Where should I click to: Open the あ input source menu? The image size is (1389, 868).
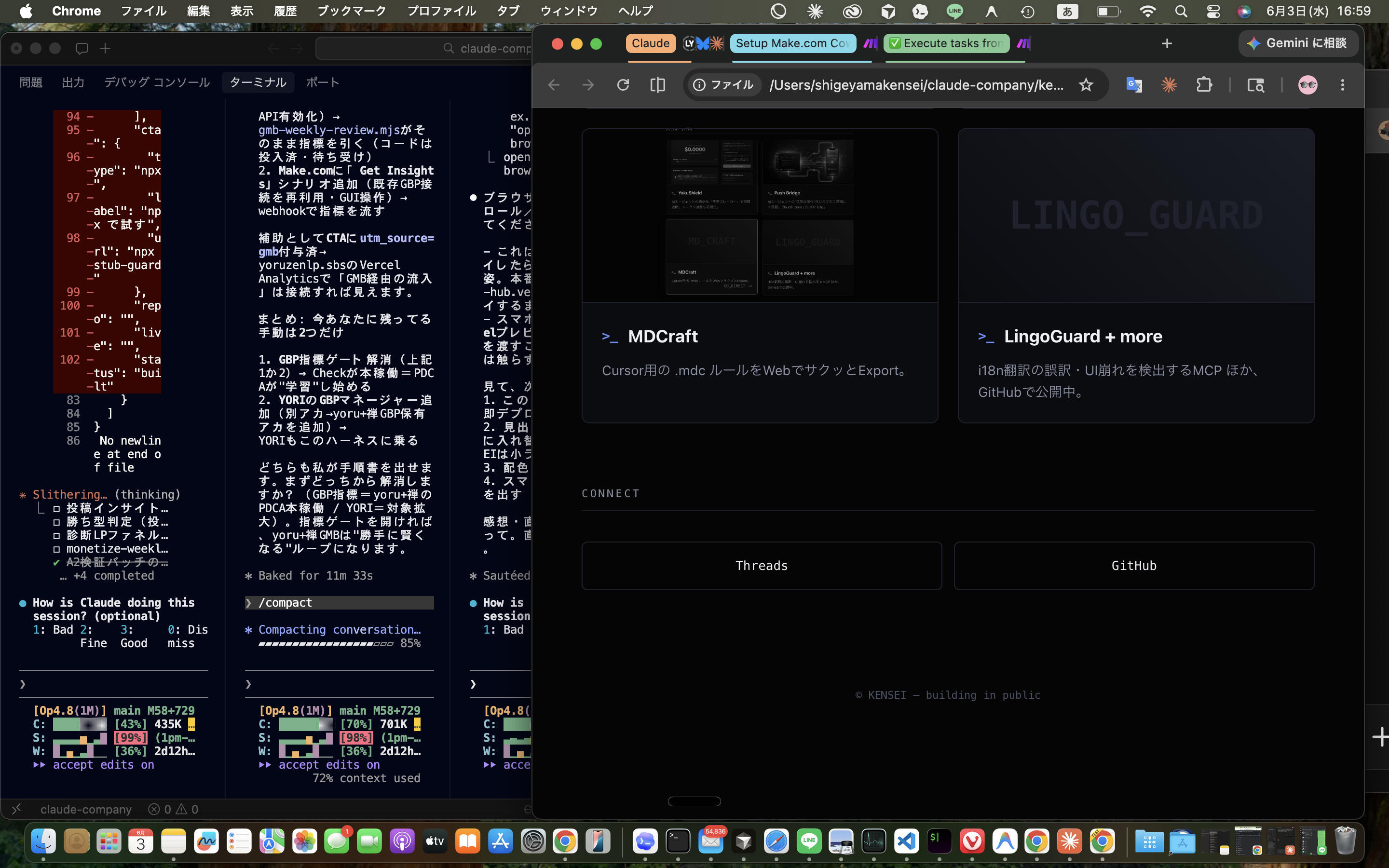(1067, 11)
